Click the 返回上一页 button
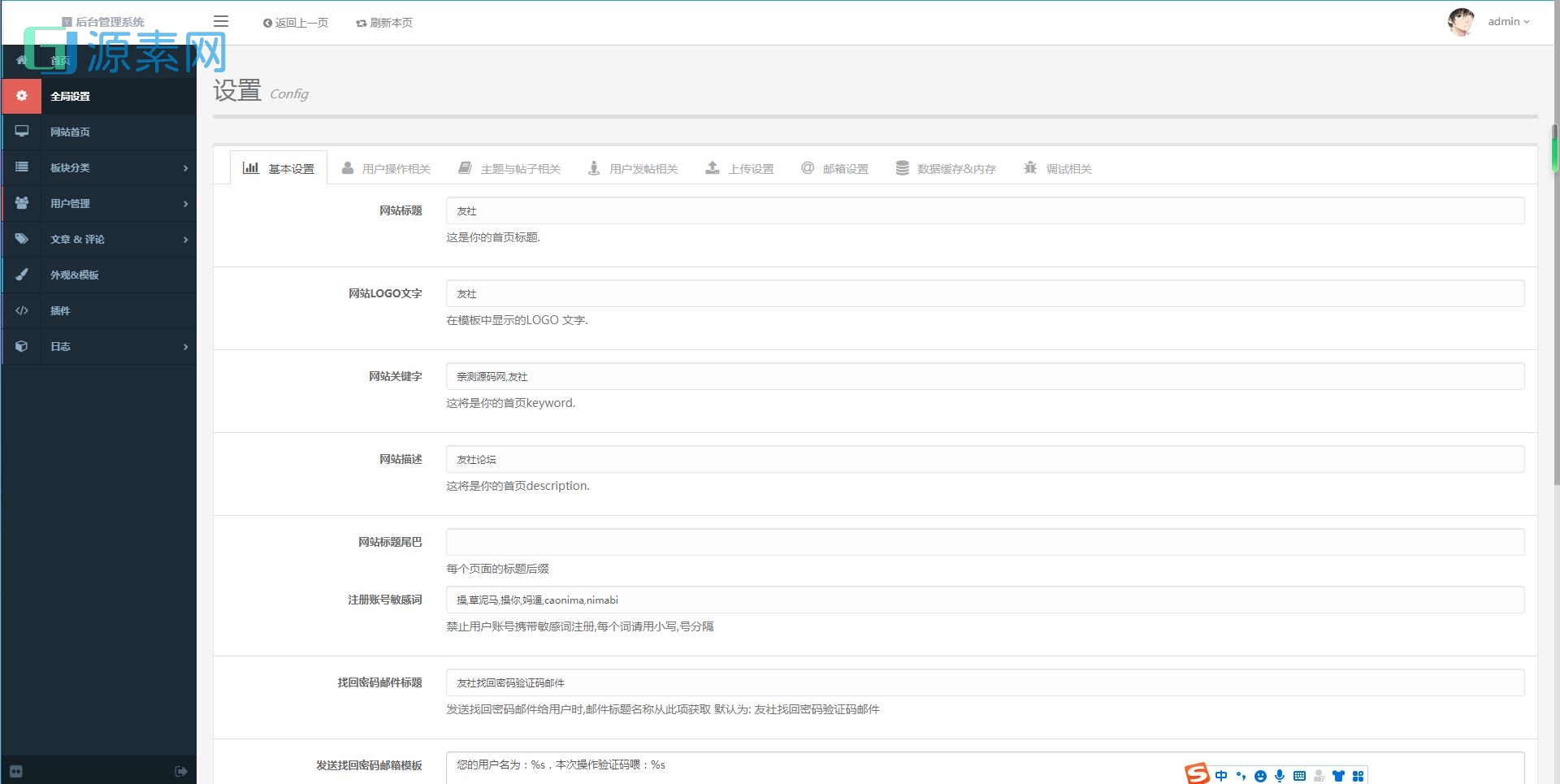Screen dimensions: 1560x784 coord(295,23)
